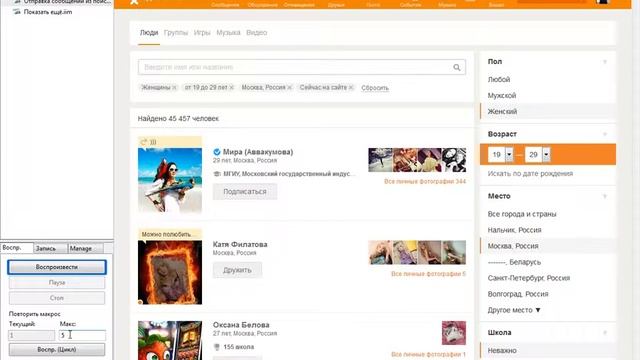Screen dimensions: 640x360
Task: Collapse the Пол section arrow
Action: coord(605,62)
